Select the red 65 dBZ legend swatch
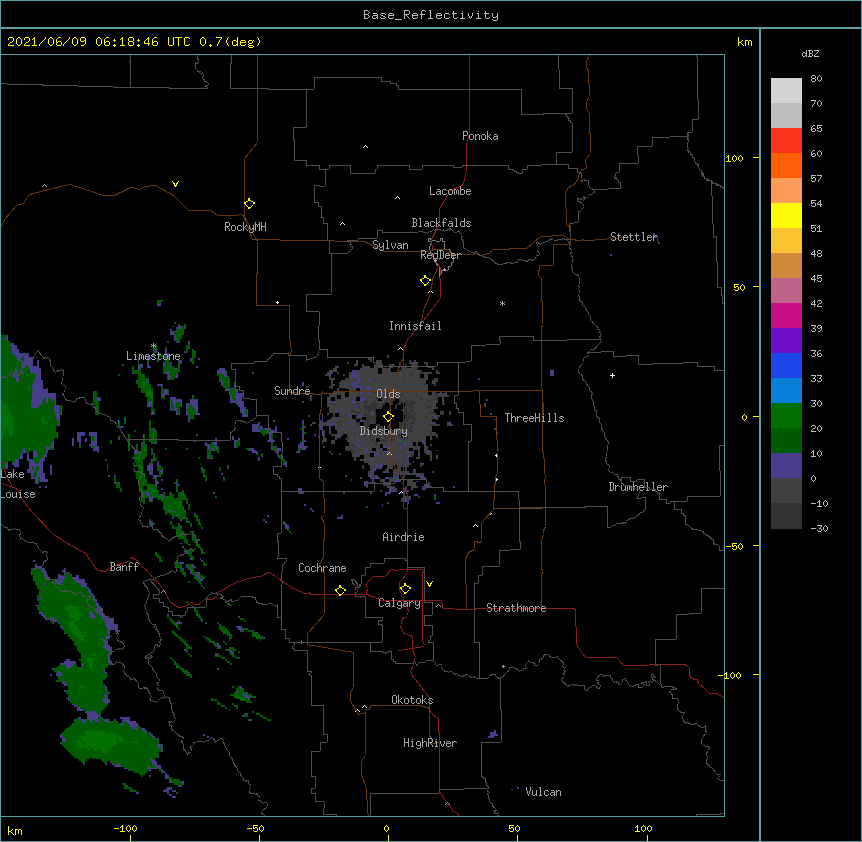This screenshot has height=842, width=862. coord(786,140)
